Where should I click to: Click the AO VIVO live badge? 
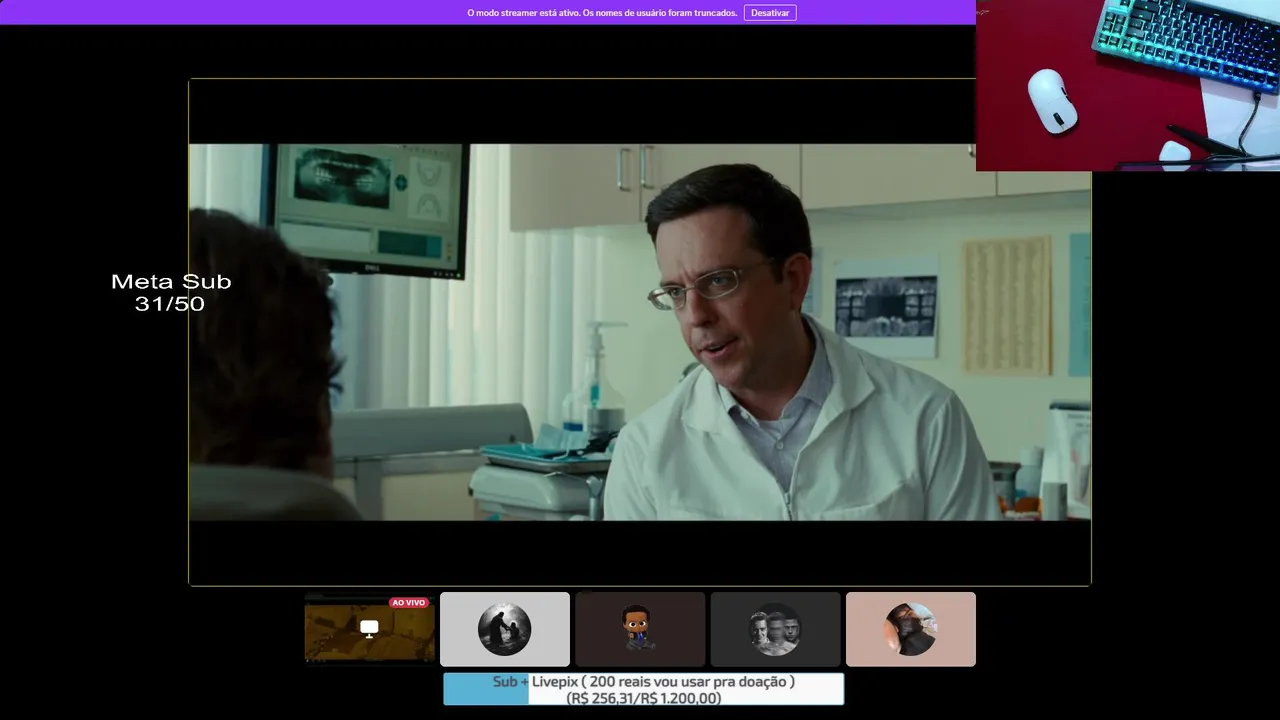pyautogui.click(x=409, y=603)
